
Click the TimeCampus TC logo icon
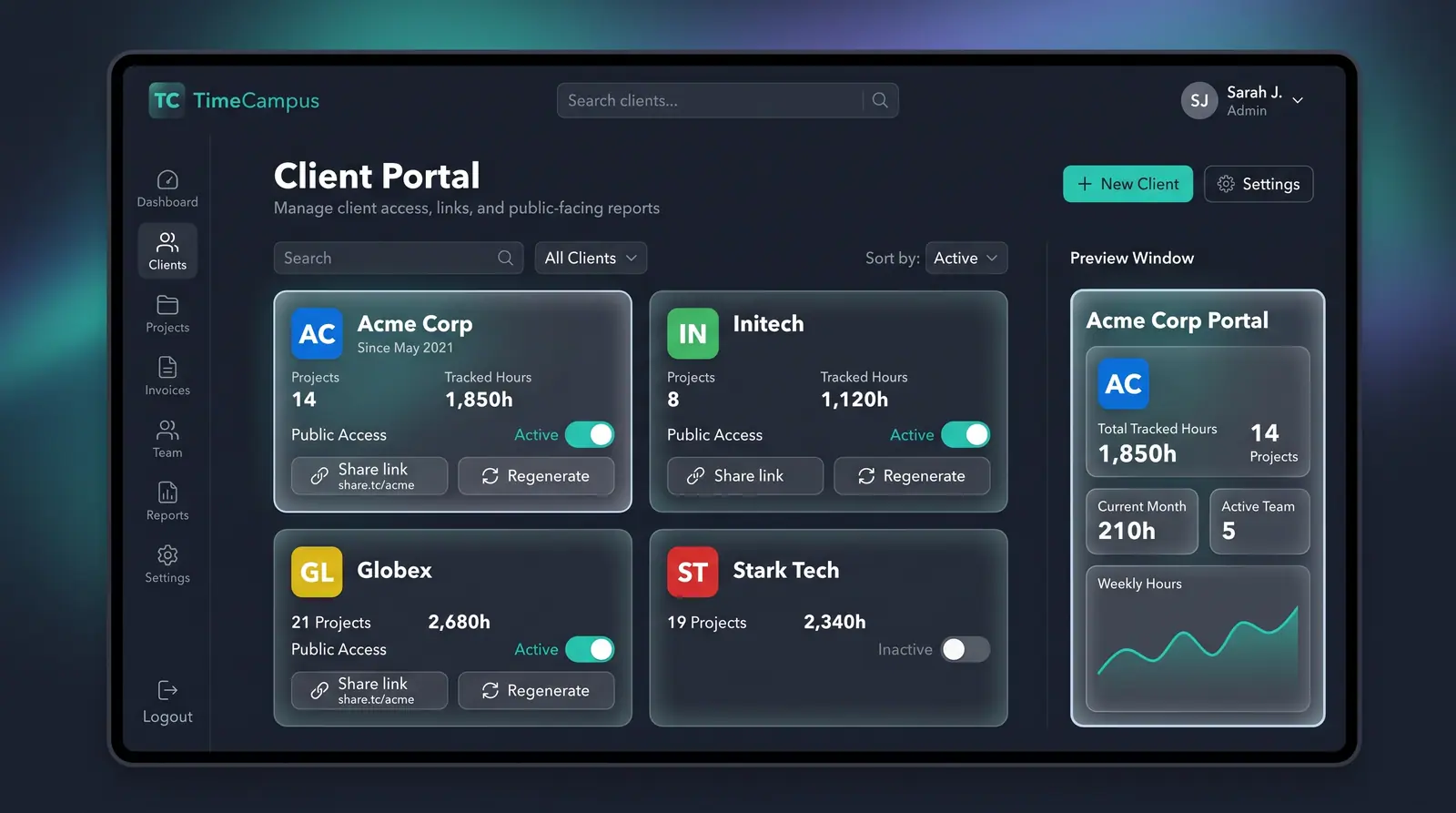pyautogui.click(x=167, y=100)
